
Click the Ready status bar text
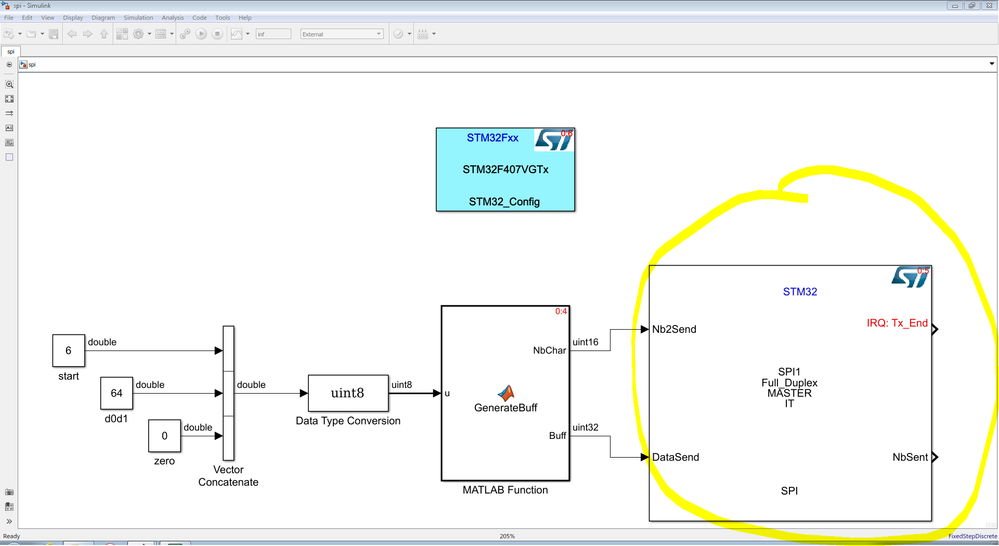[11, 536]
